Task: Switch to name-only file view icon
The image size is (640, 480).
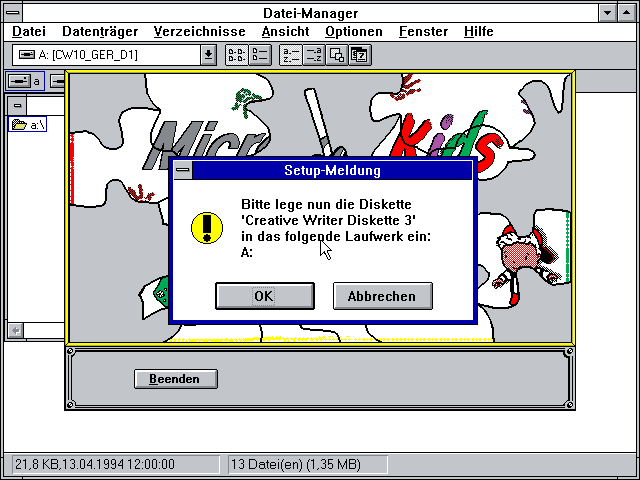Action: tap(235, 55)
